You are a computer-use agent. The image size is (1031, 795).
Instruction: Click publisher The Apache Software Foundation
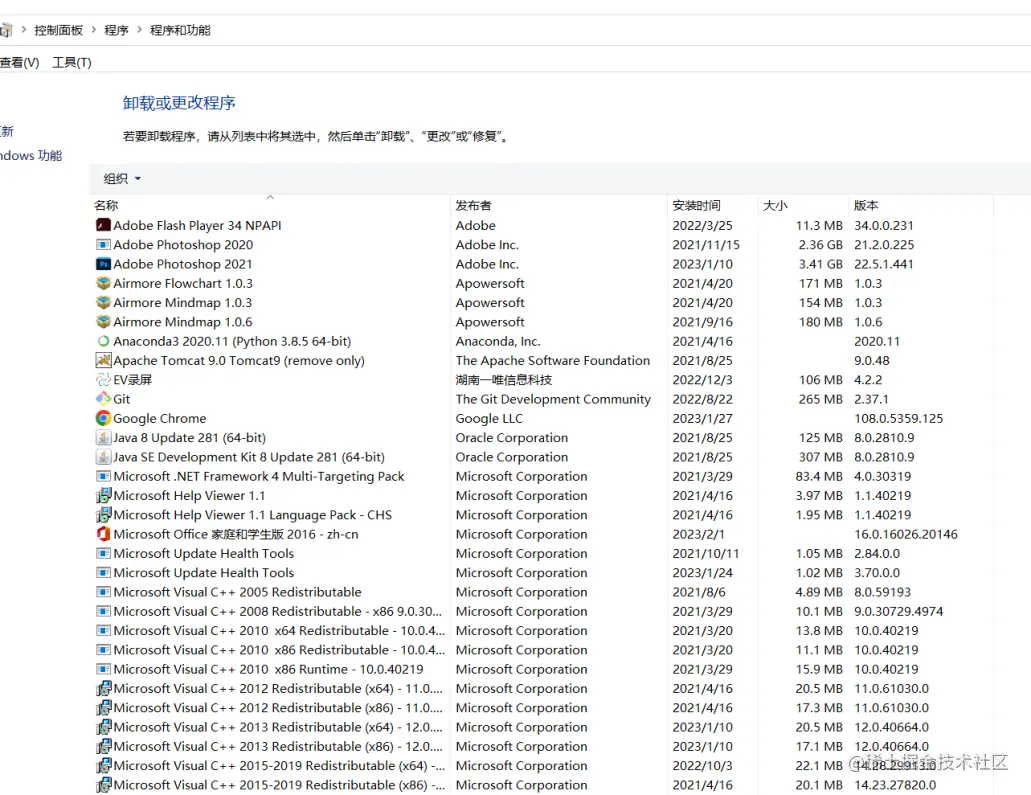553,360
